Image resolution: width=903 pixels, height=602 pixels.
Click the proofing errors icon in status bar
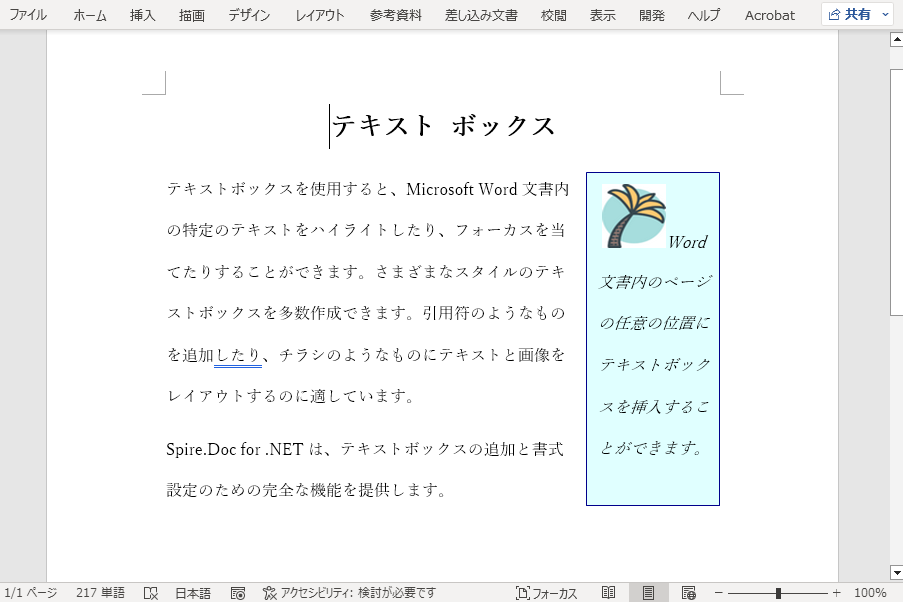[152, 592]
